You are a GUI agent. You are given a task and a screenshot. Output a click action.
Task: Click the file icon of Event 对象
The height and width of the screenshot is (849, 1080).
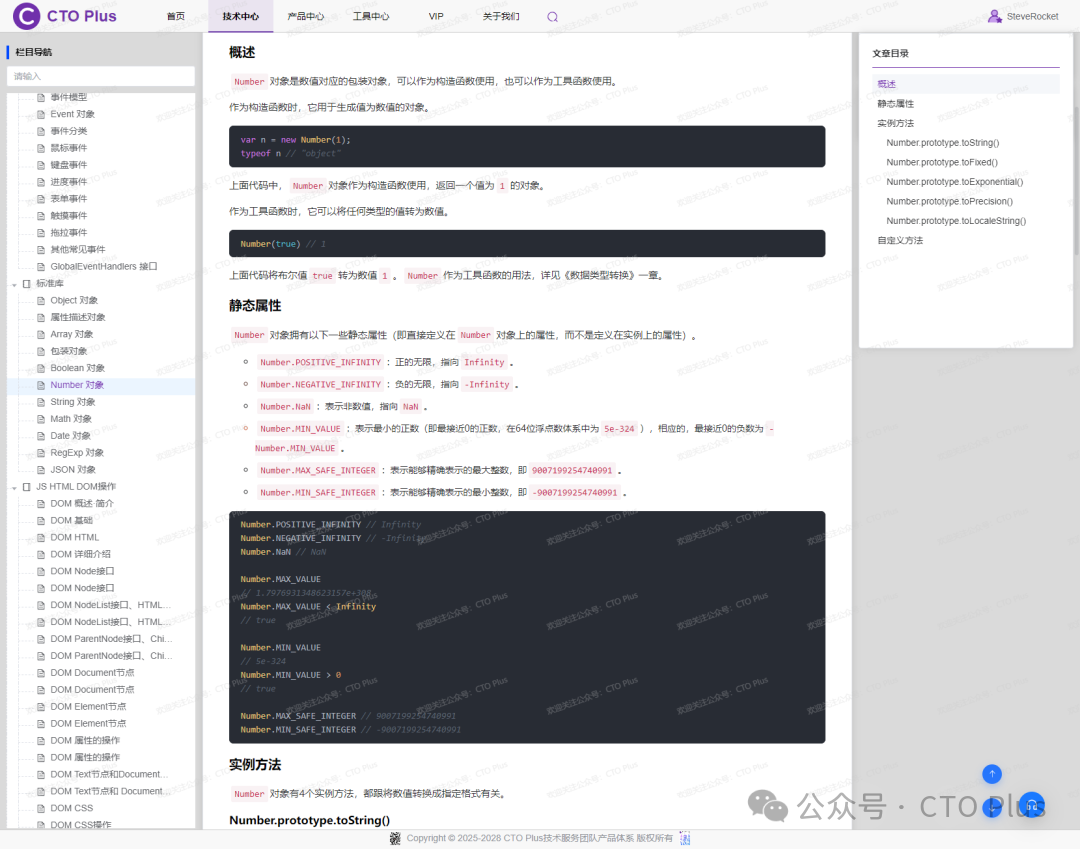point(41,114)
